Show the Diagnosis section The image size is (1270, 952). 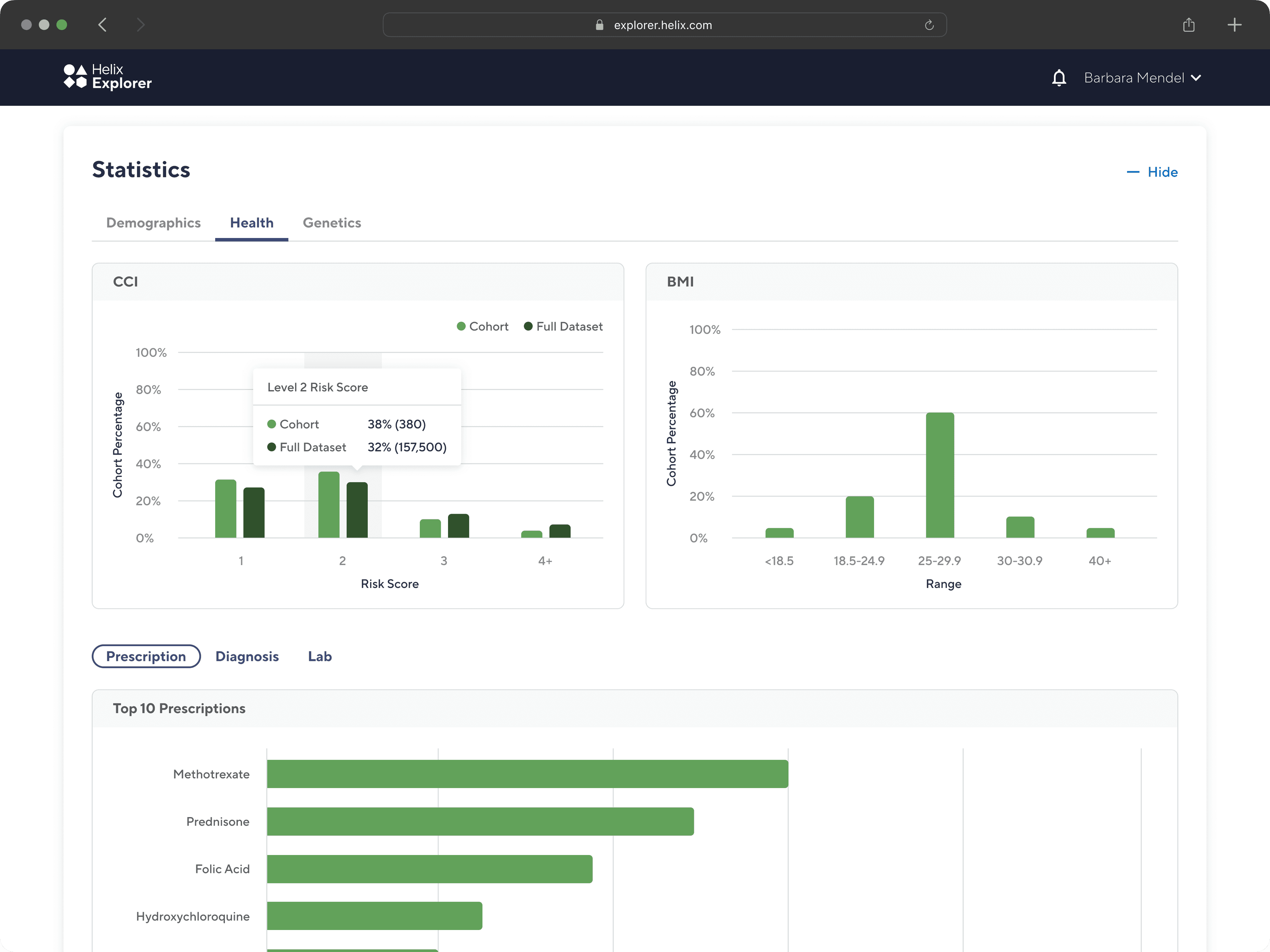coord(247,656)
